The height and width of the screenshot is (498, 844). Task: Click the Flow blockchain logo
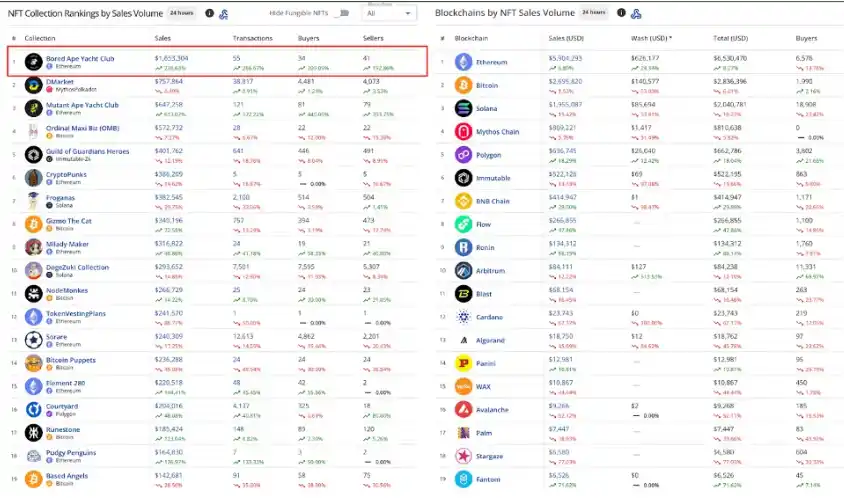(463, 224)
